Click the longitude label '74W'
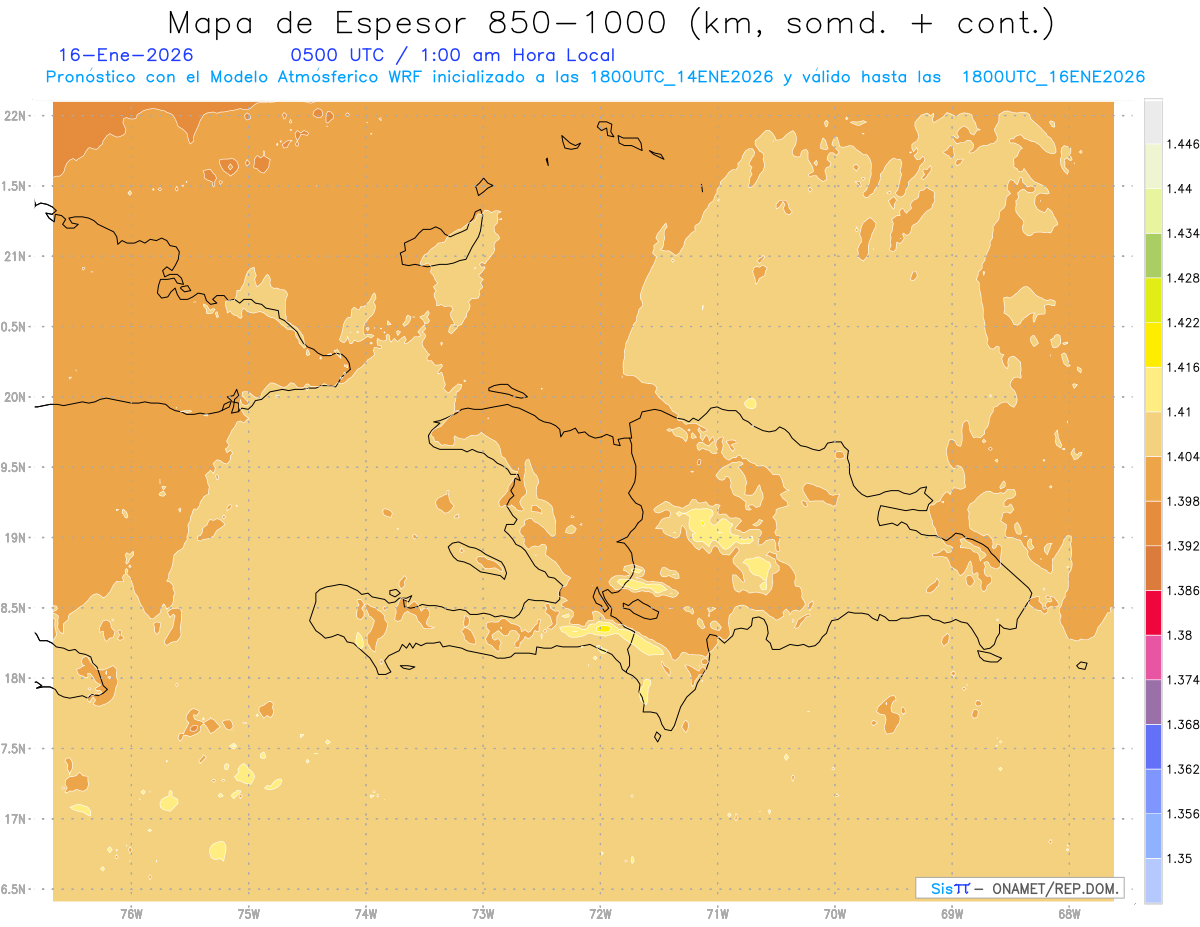Image resolution: width=1200 pixels, height=927 pixels. pos(365,914)
